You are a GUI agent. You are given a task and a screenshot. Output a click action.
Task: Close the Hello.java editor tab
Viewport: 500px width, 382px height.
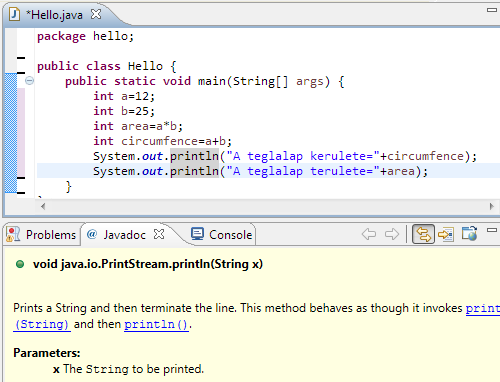(96, 14)
